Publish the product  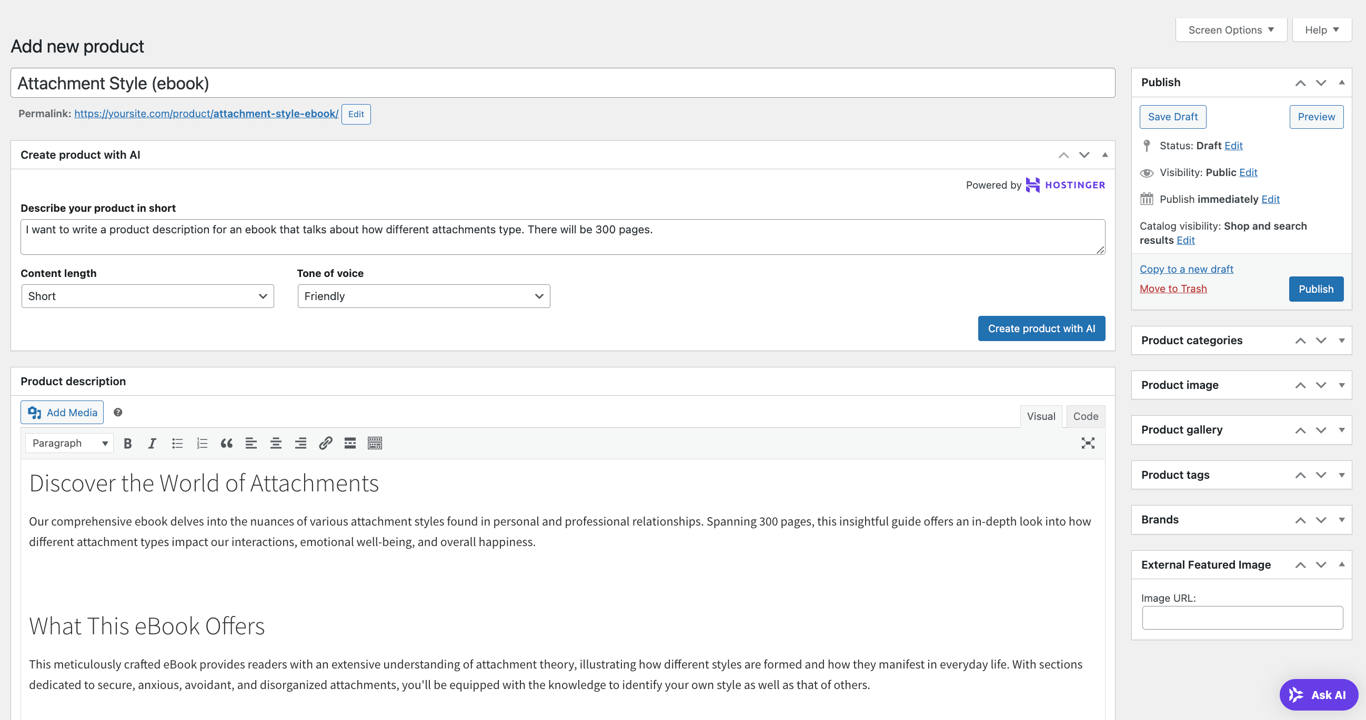(1316, 288)
